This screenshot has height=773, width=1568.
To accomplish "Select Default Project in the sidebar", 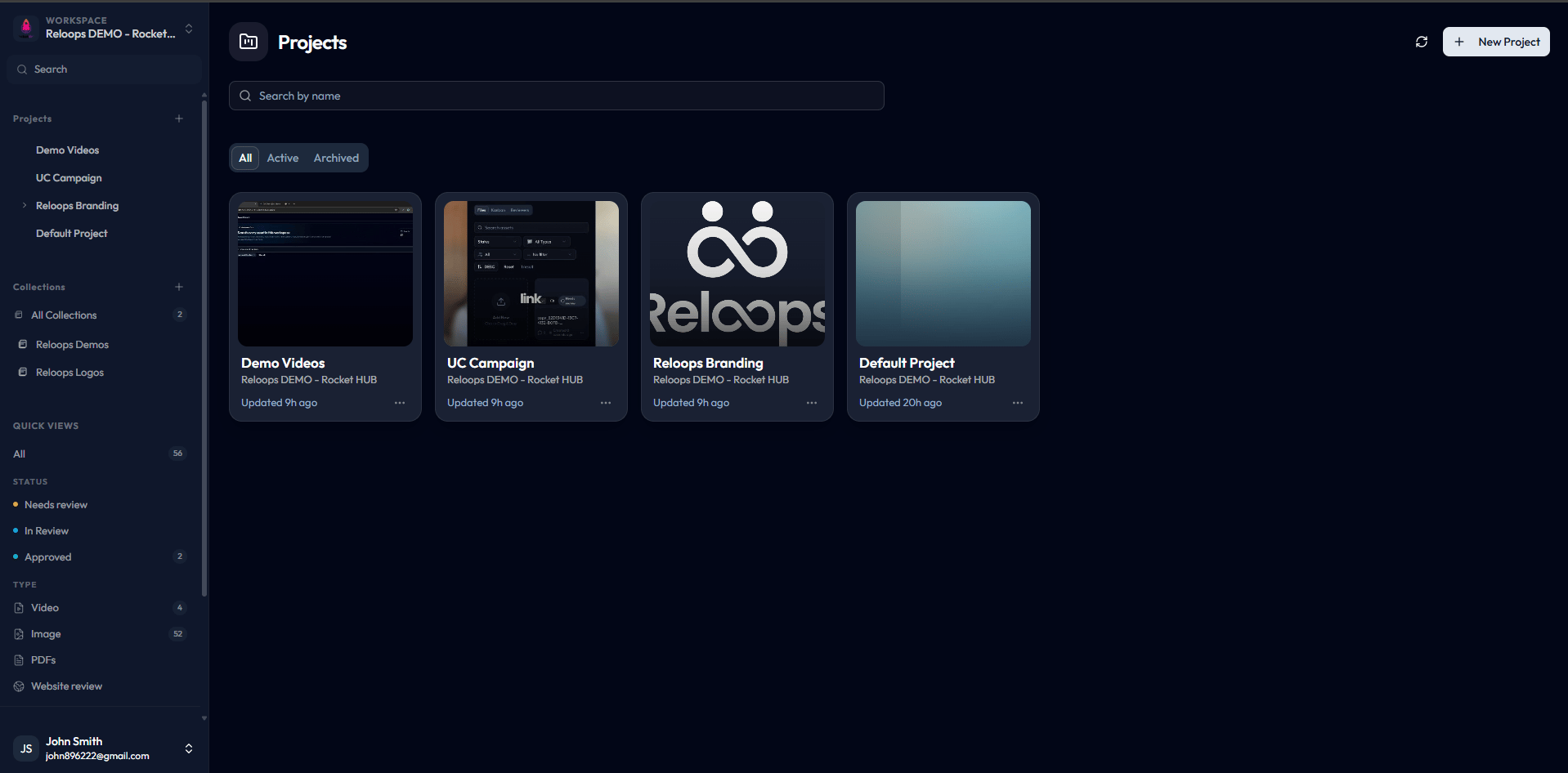I will [72, 234].
